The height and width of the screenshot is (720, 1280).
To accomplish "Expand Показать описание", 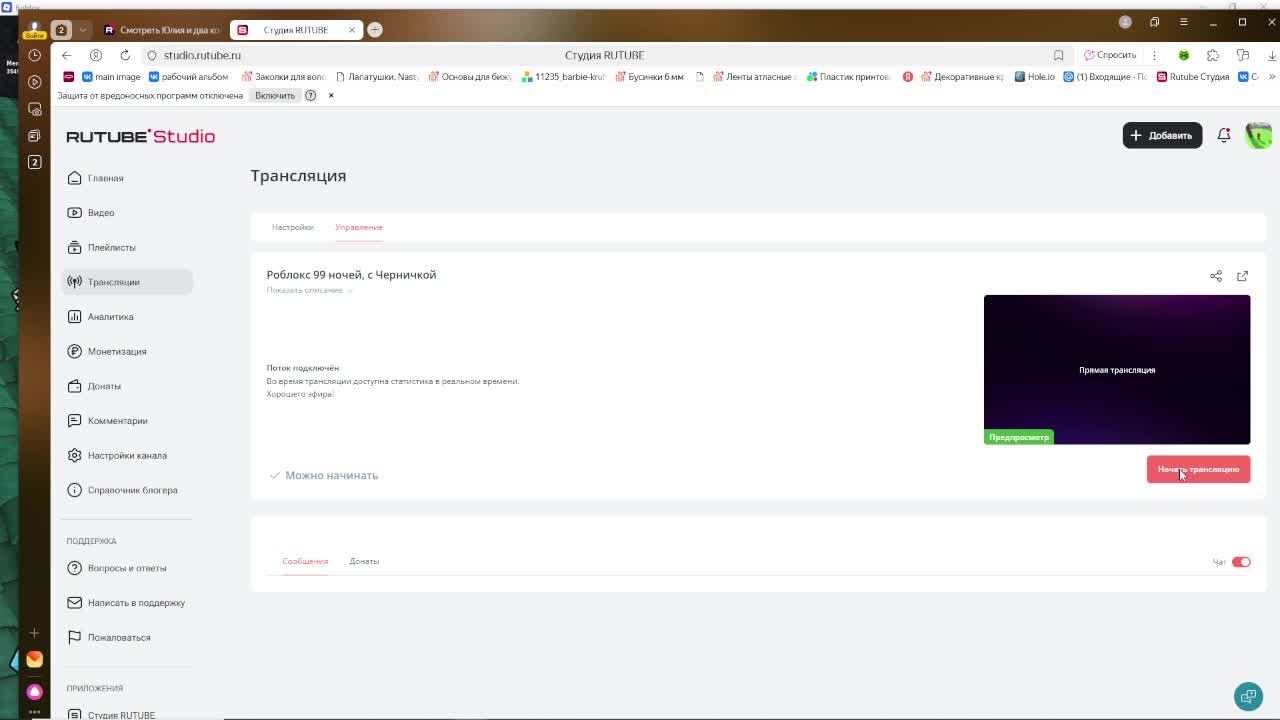I will [310, 290].
